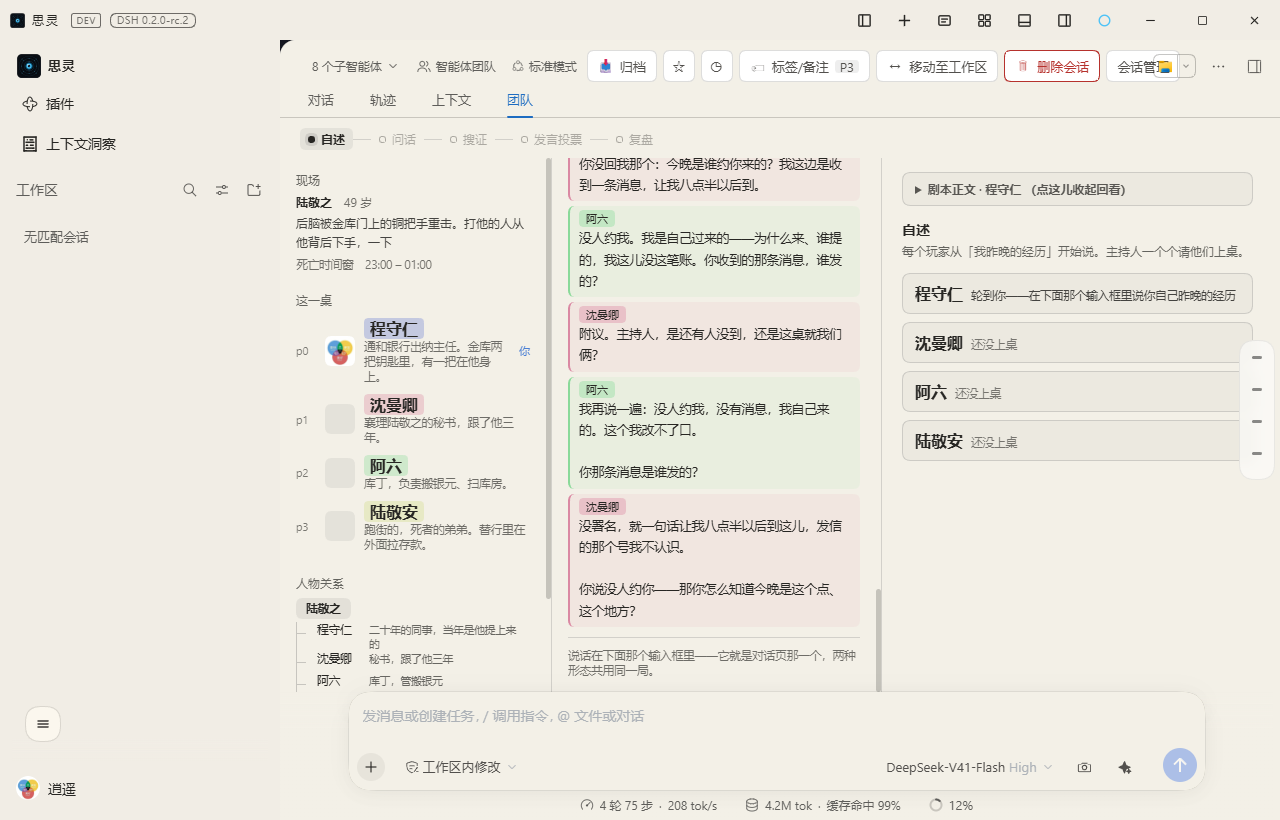This screenshot has height=820, width=1280.
Task: Toggle left sidebar from title bar
Action: (x=865, y=20)
